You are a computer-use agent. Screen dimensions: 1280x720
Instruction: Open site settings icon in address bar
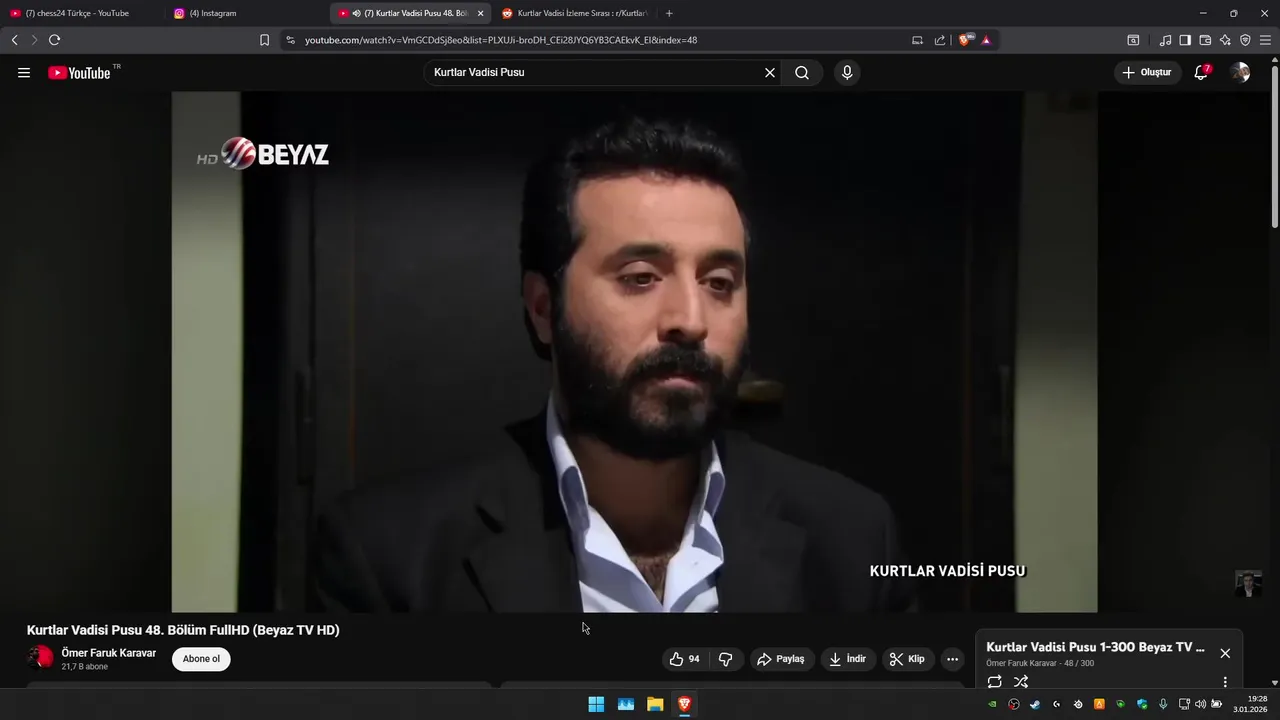pos(290,40)
